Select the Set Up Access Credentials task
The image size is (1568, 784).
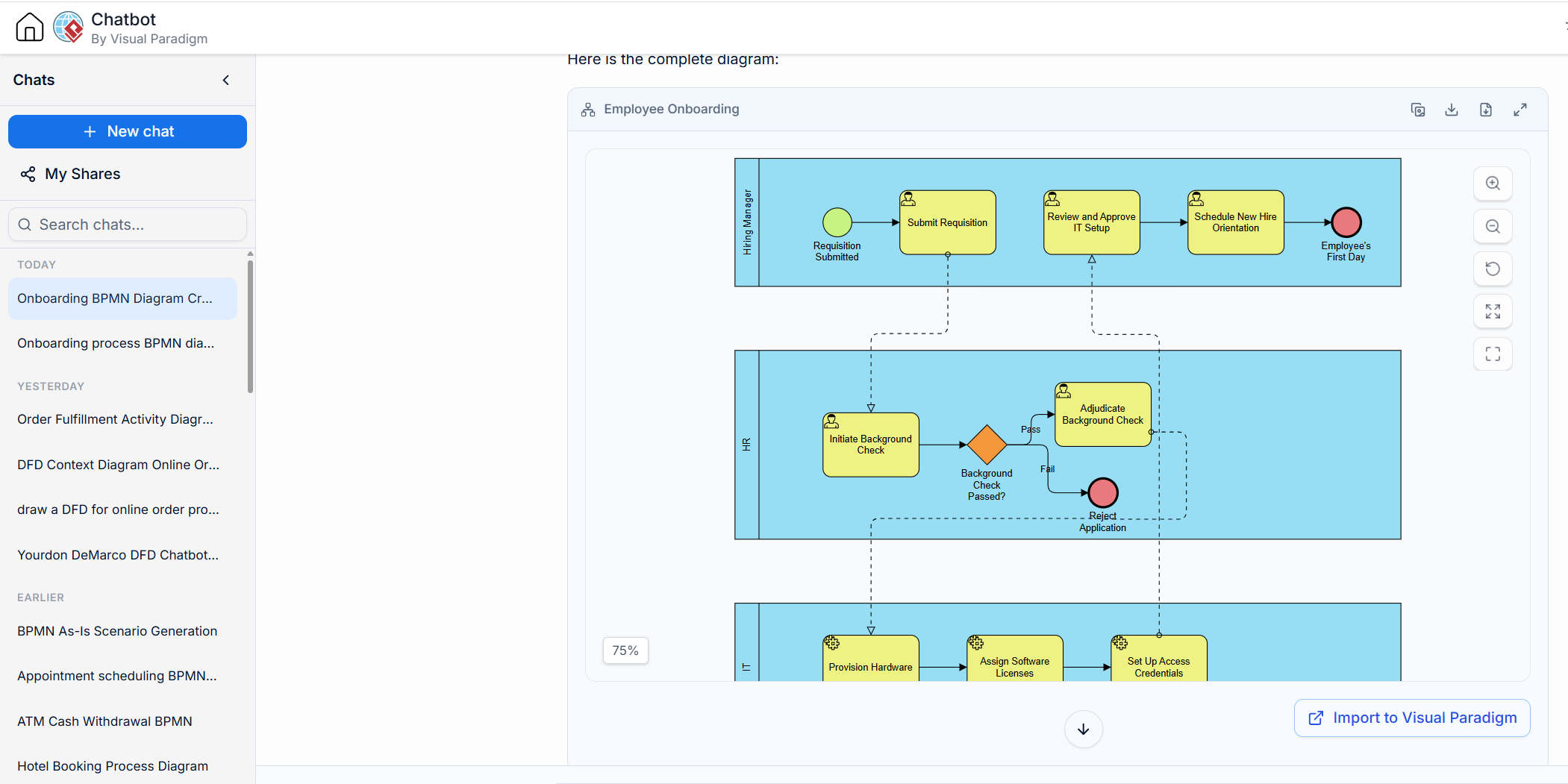1159,659
